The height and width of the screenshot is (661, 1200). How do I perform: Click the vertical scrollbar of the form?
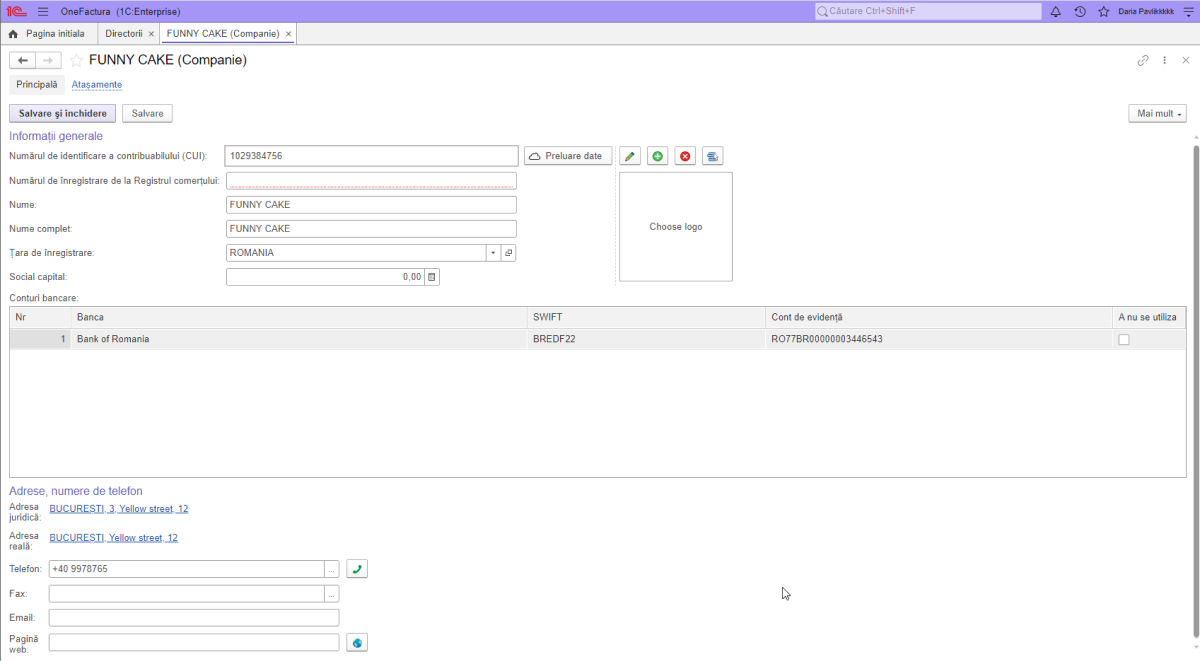tap(1195, 390)
